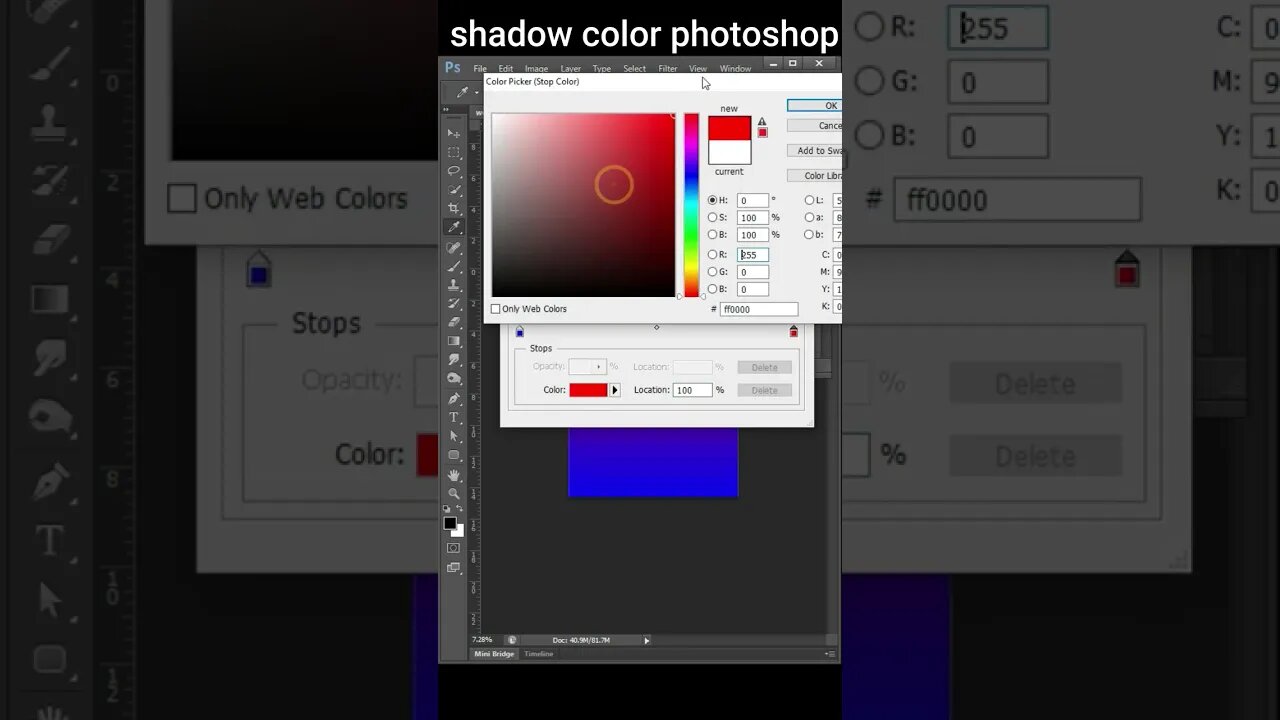Select the Clone Stamp tool
This screenshot has height=720, width=1280.
tap(454, 285)
